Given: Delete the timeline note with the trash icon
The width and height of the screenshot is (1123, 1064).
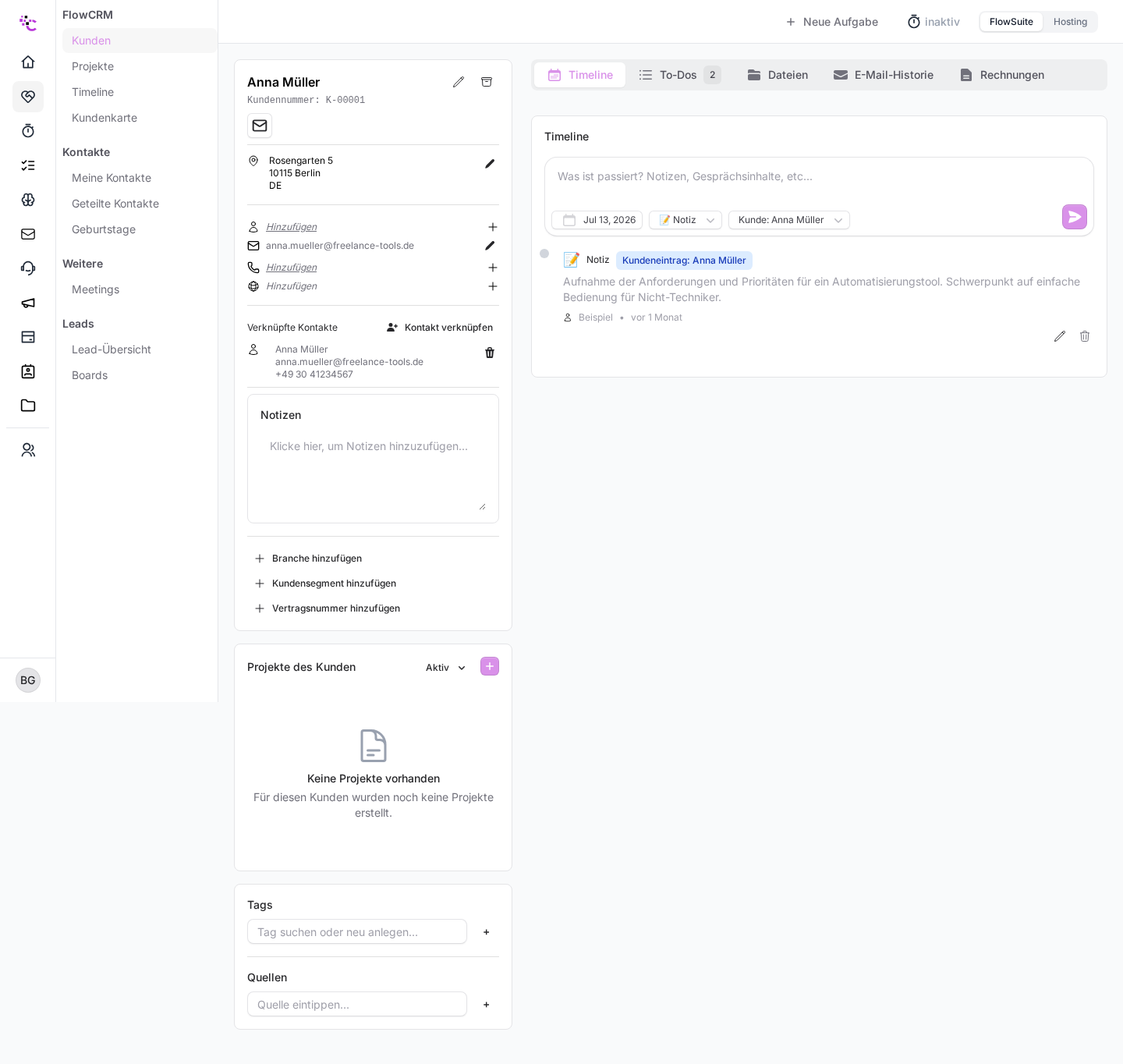Looking at the screenshot, I should point(1085,336).
